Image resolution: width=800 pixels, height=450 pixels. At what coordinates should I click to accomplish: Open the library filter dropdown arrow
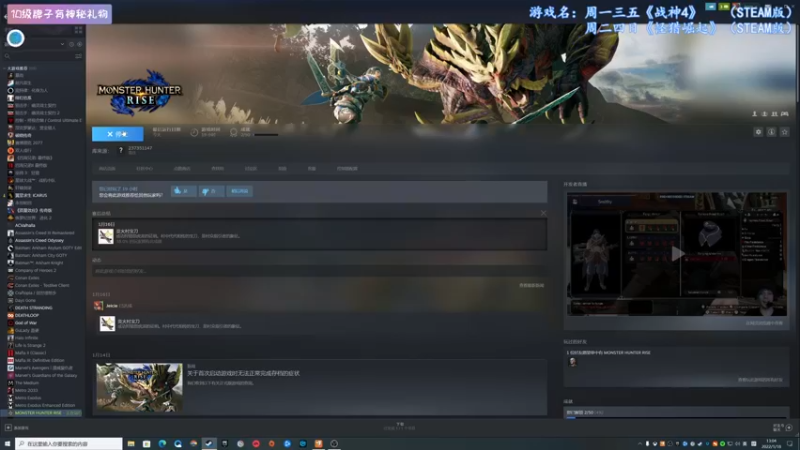pyautogui.click(x=62, y=44)
